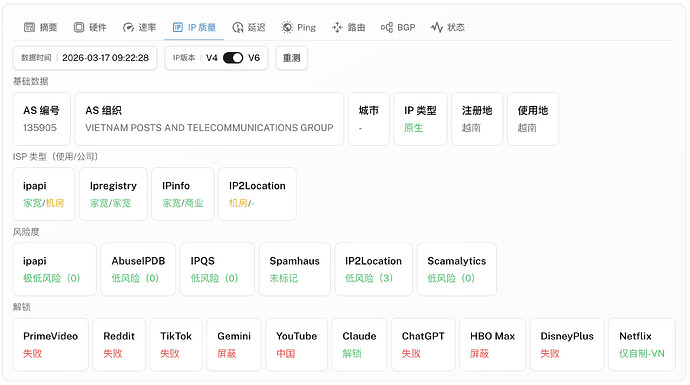The width and height of the screenshot is (690, 385).
Task: Click the latency clock icon (延迟)
Action: point(238,27)
